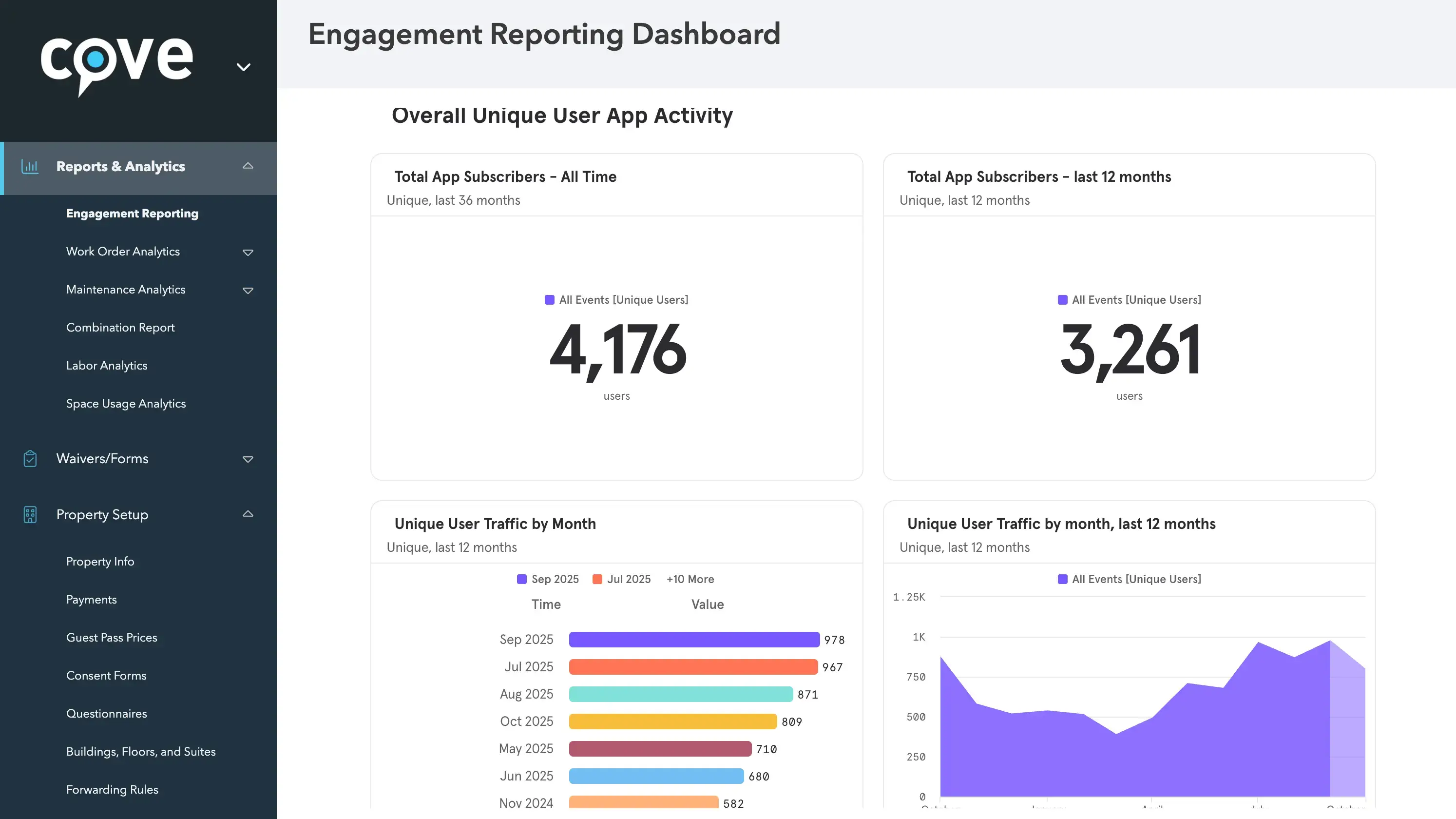Toggle the Jul 2025 legend item

pos(621,579)
